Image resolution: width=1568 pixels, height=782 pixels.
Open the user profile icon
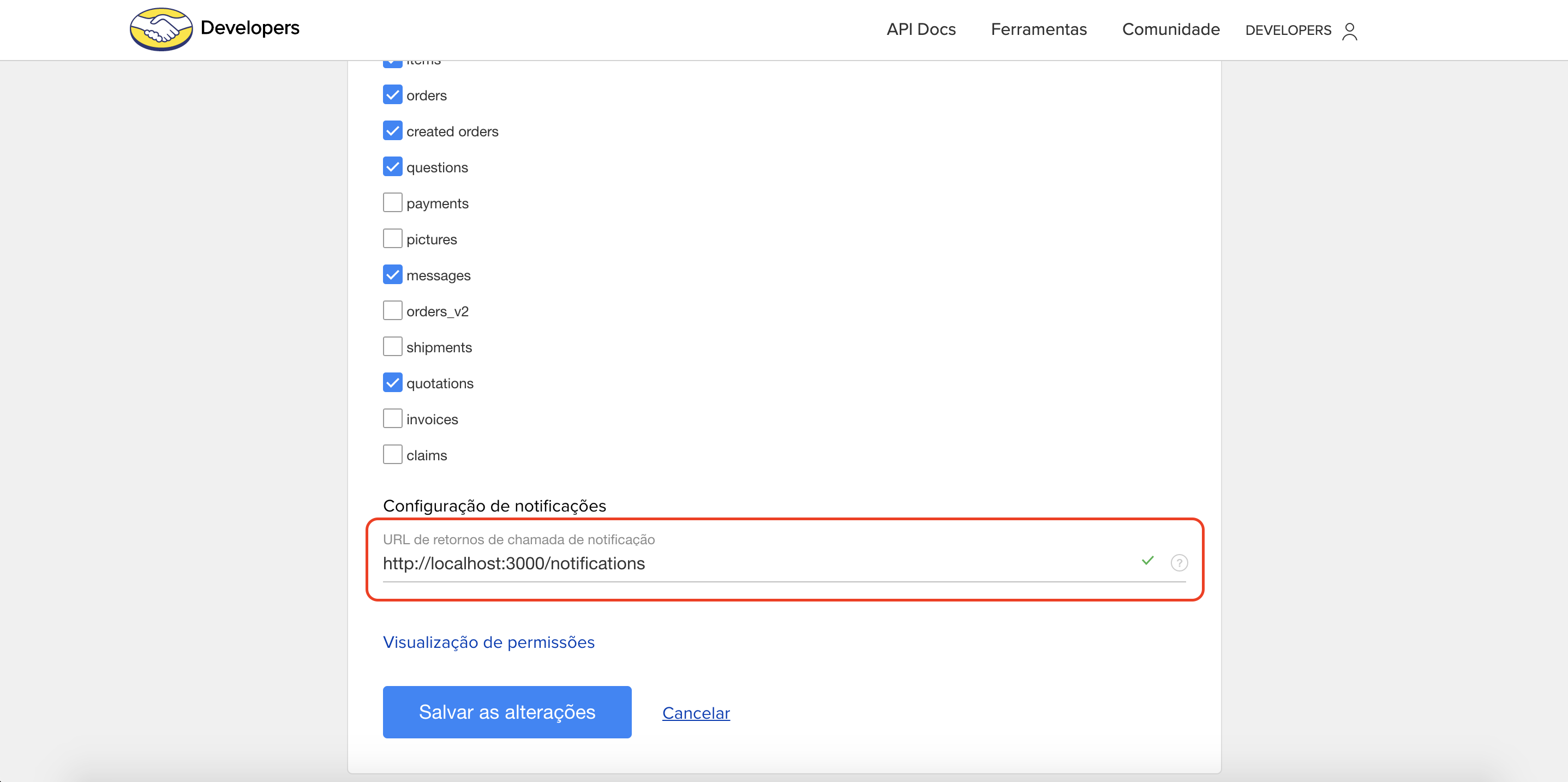[1349, 31]
